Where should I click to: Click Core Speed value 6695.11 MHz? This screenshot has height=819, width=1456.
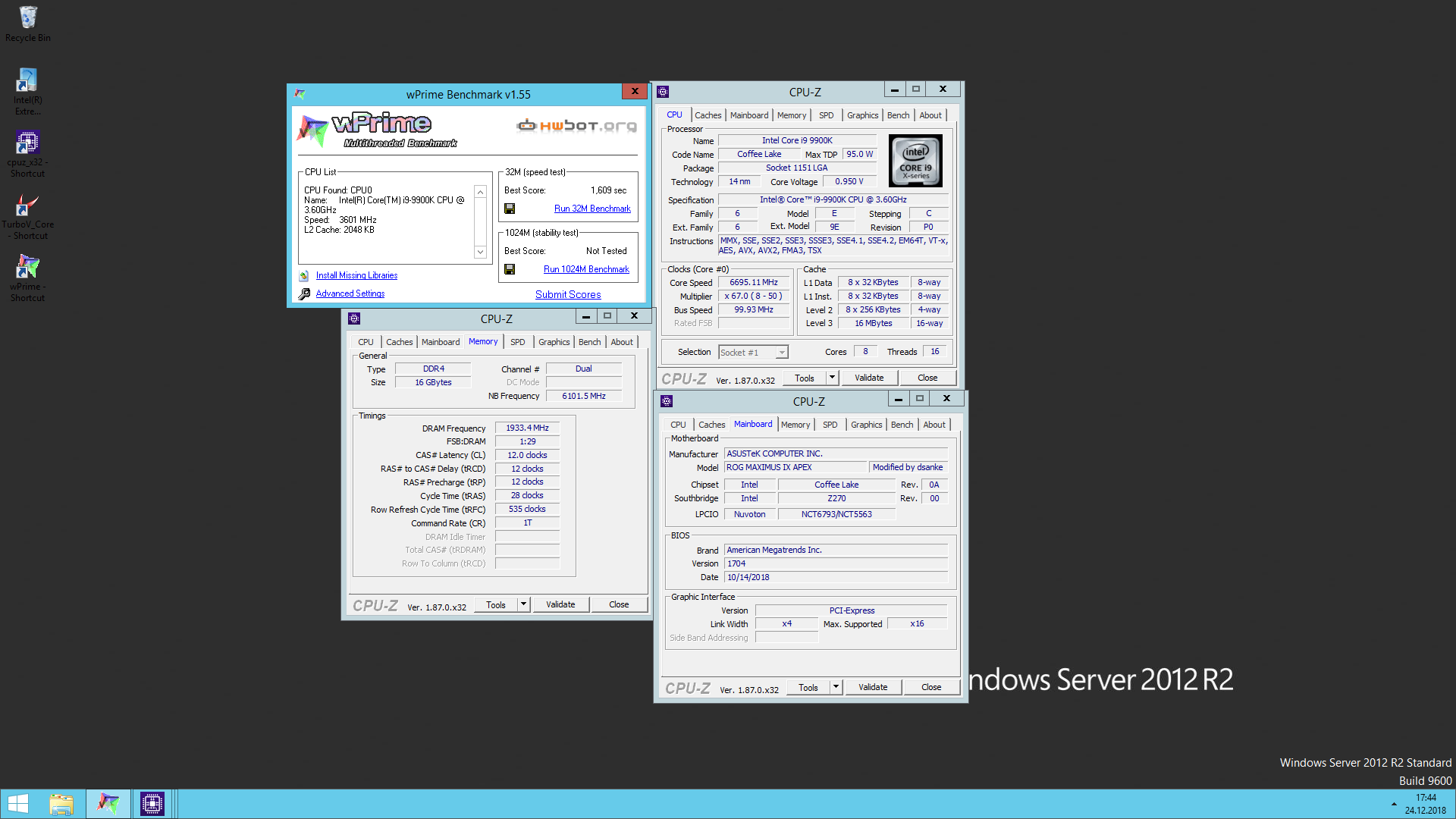point(753,282)
